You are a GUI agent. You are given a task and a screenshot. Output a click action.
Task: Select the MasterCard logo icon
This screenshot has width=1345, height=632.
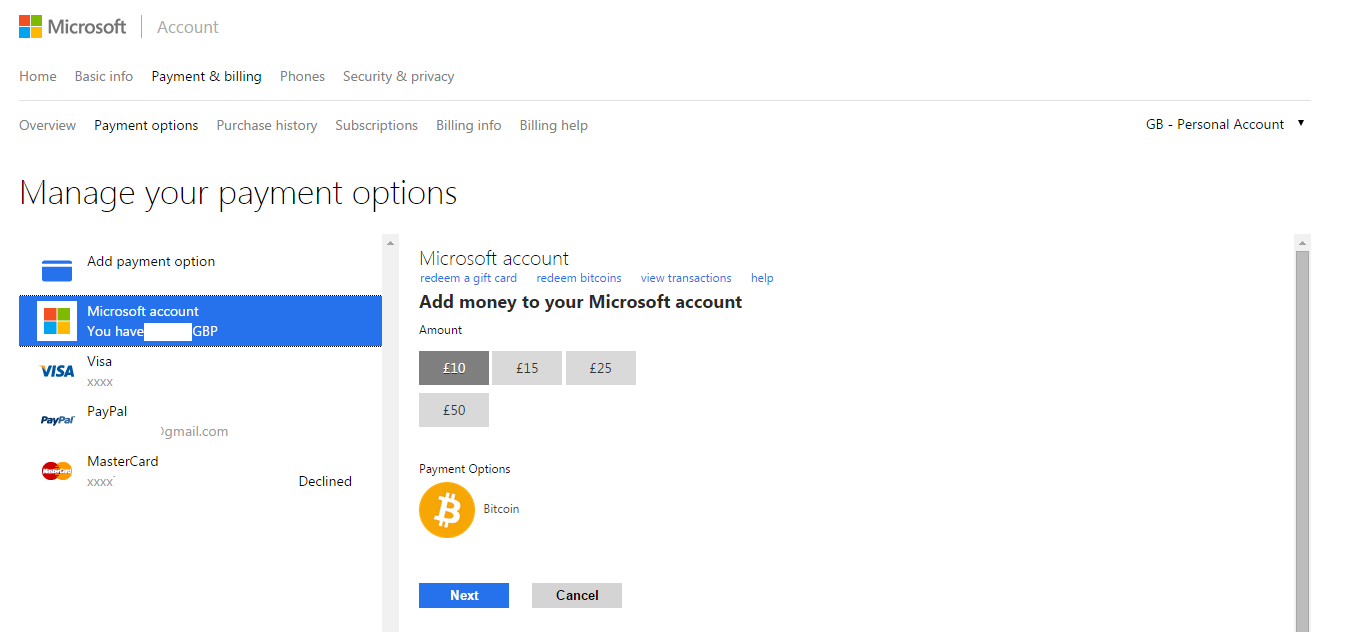pyautogui.click(x=57, y=471)
